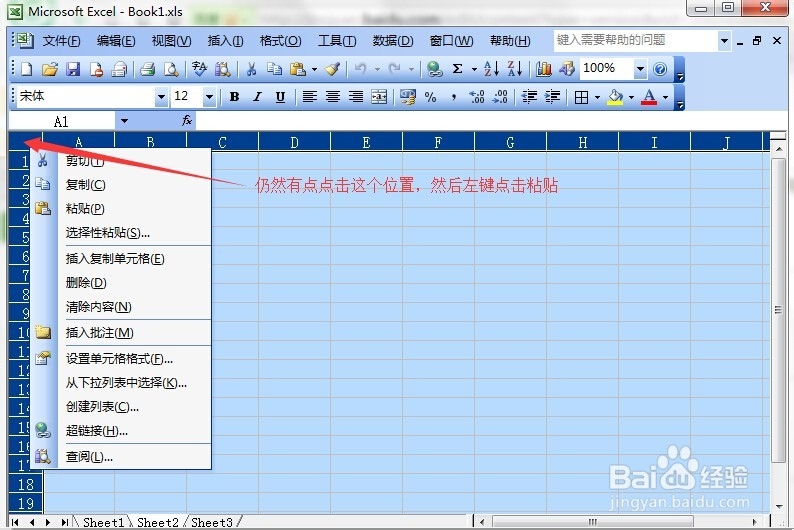
Task: Save the workbook with the floppy disk icon
Action: point(73,69)
